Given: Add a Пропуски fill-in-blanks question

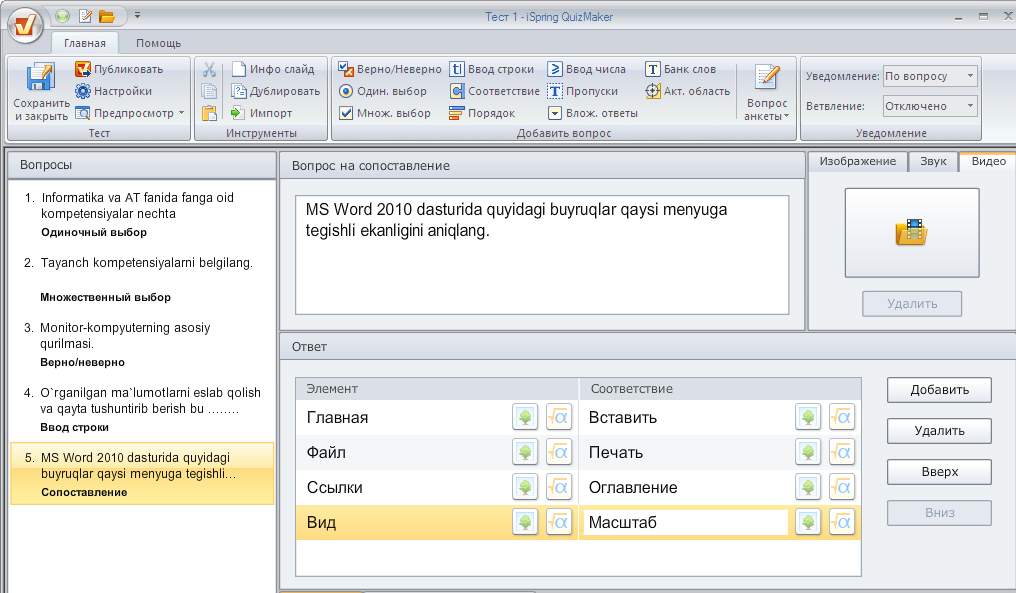Looking at the screenshot, I should click(583, 91).
